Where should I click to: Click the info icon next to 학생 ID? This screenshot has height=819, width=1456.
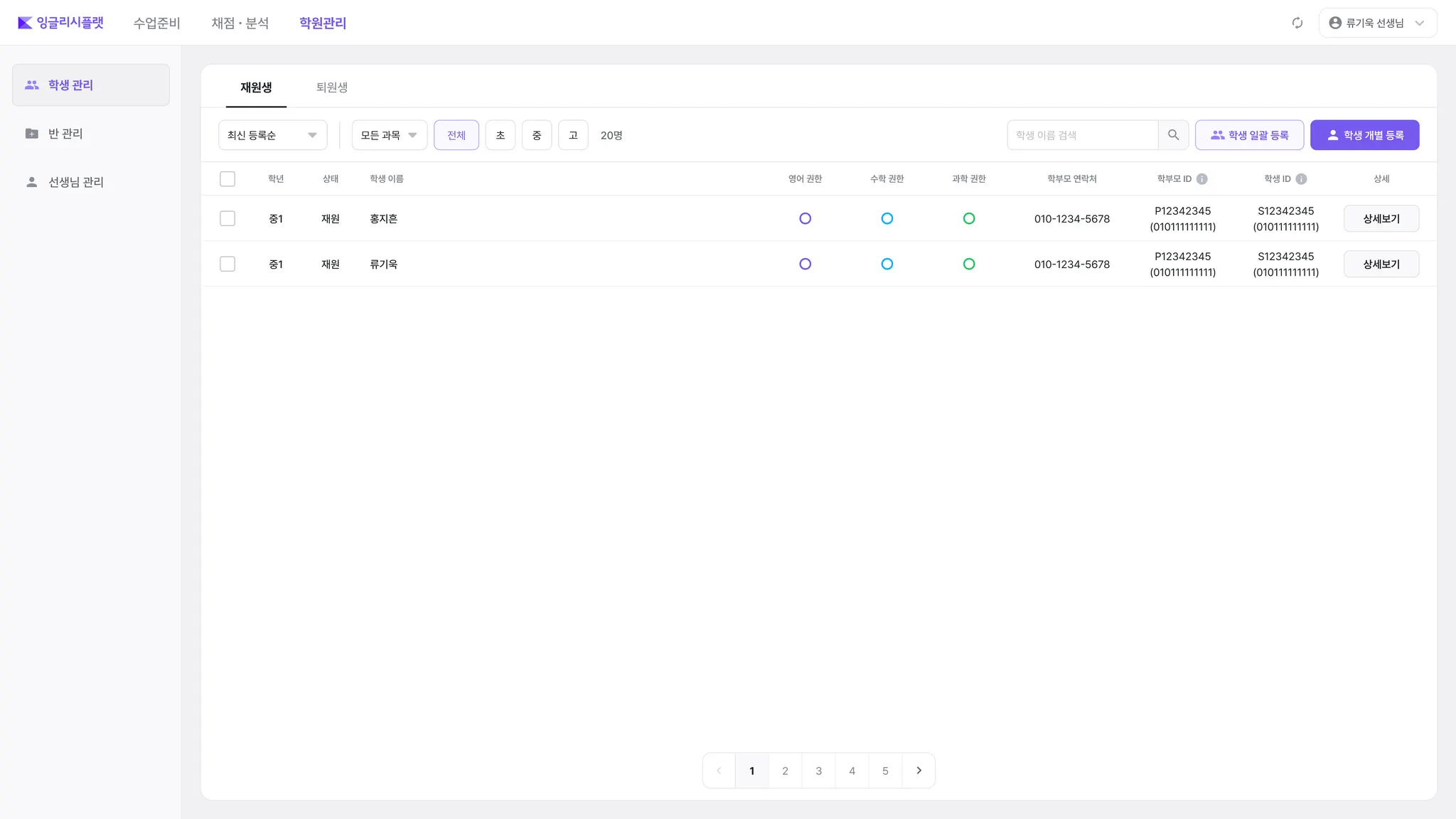pos(1301,179)
